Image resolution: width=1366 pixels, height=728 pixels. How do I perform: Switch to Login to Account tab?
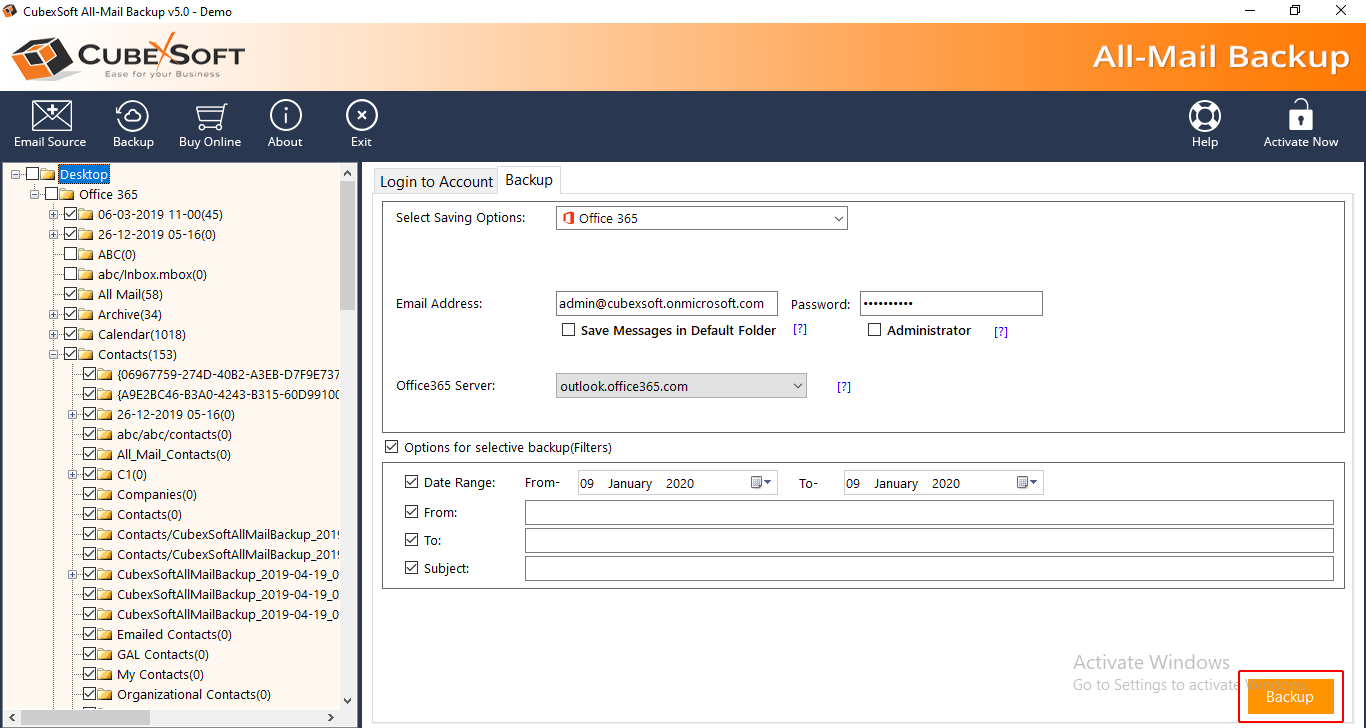pos(436,181)
